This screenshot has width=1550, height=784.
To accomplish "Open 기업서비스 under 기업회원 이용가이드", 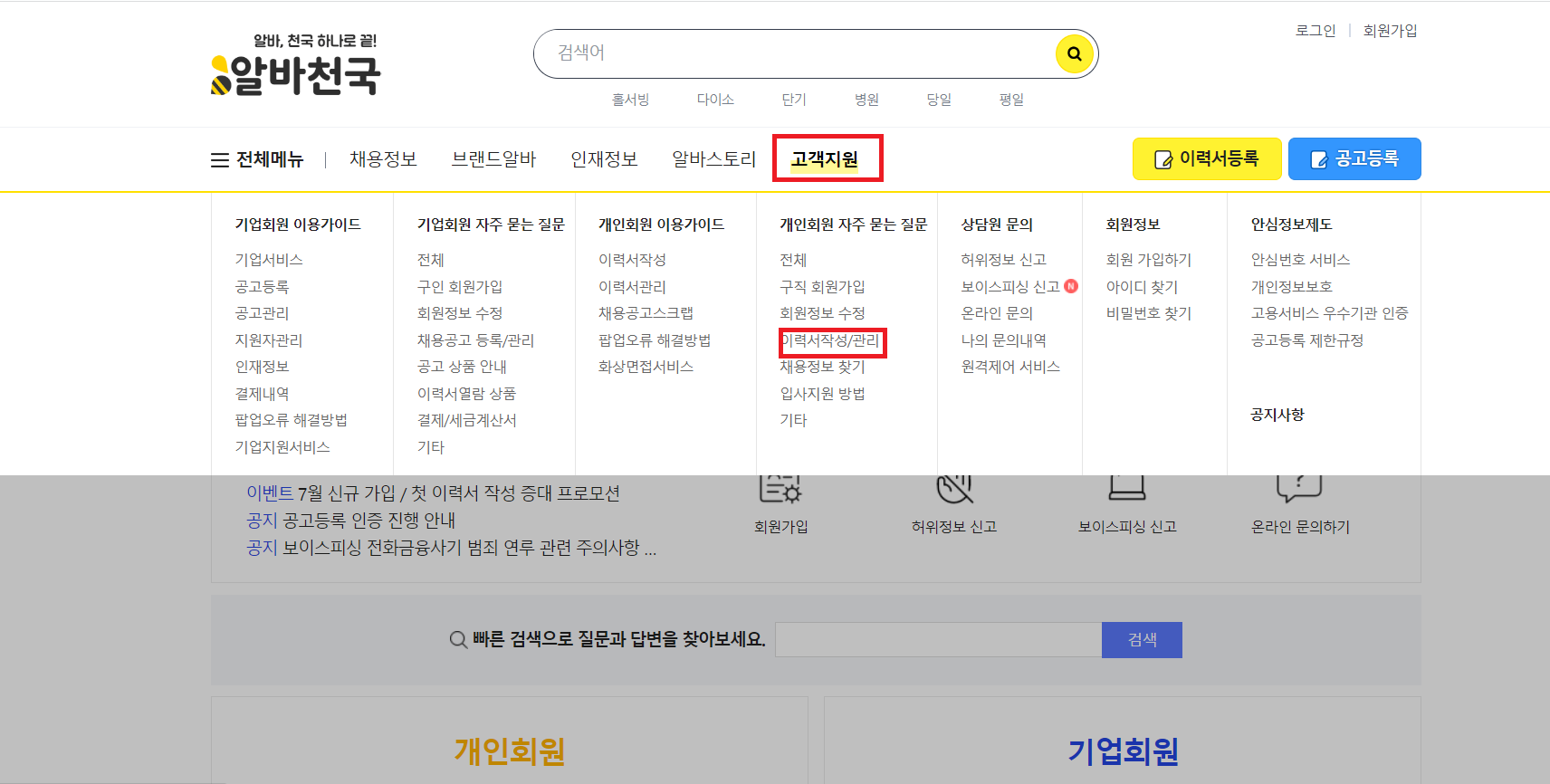I will coord(269,260).
